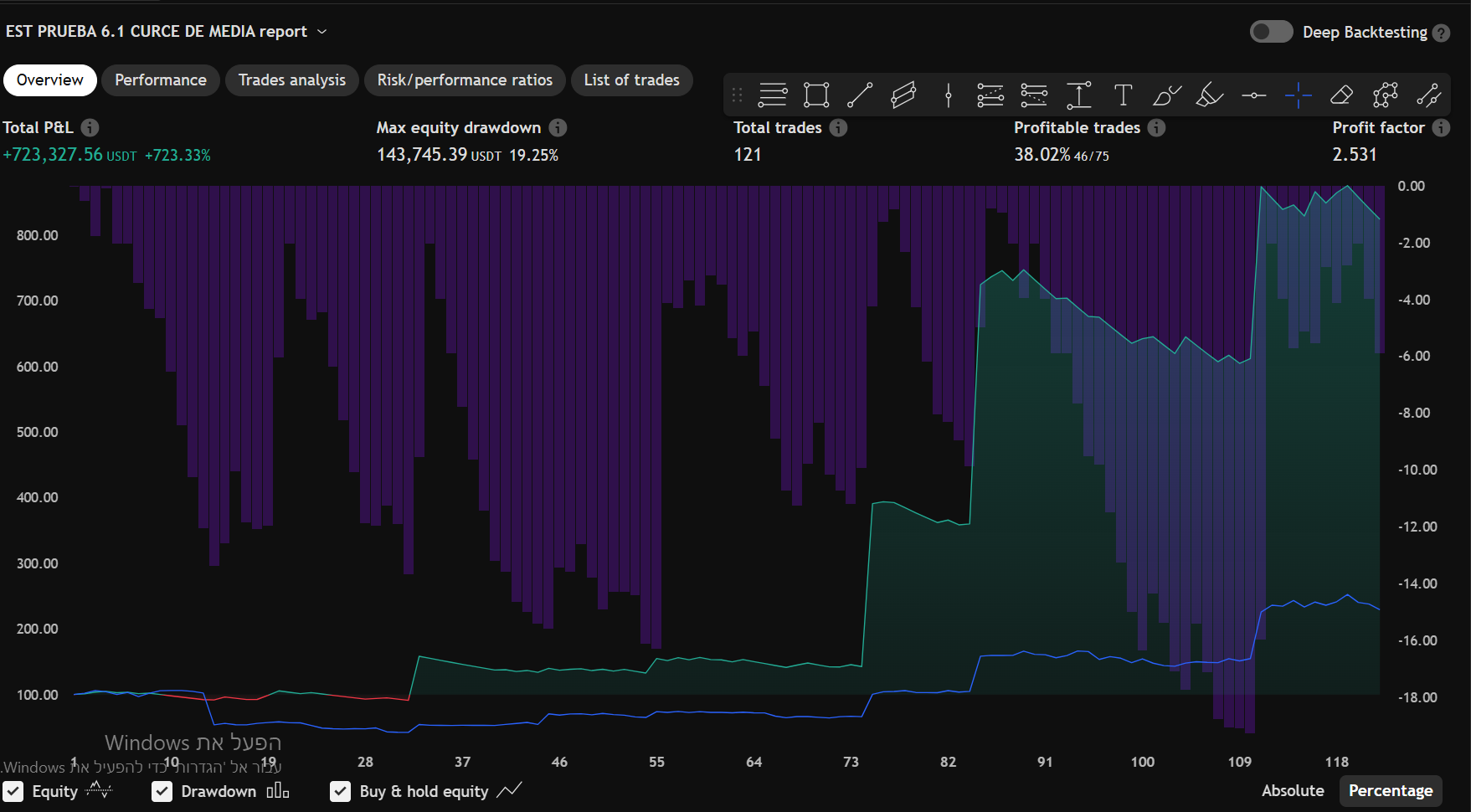Grab the drawing toolbar drag handle
Screen dimensions: 1471x812
[737, 95]
